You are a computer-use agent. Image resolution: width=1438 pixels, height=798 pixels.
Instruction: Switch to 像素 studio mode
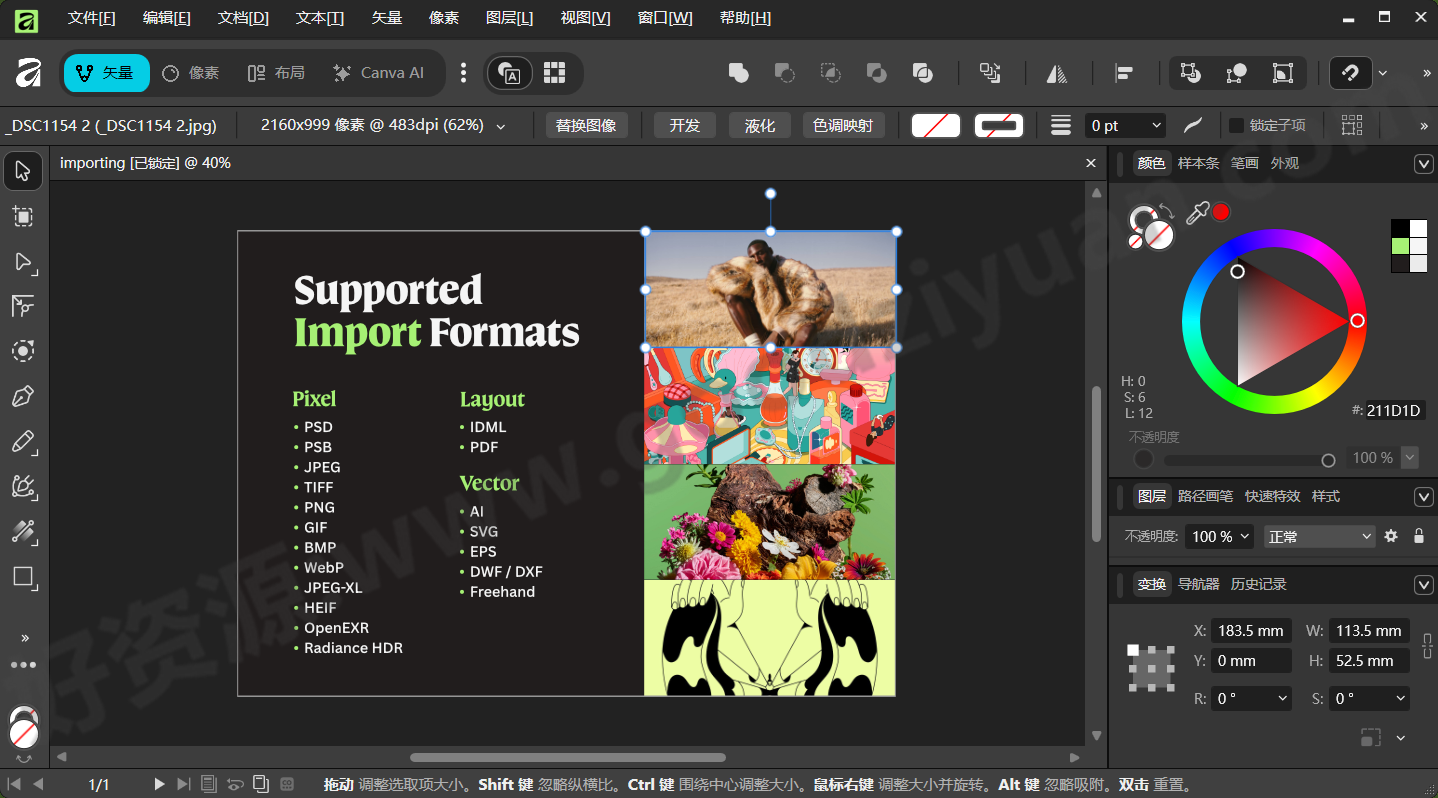pyautogui.click(x=191, y=72)
